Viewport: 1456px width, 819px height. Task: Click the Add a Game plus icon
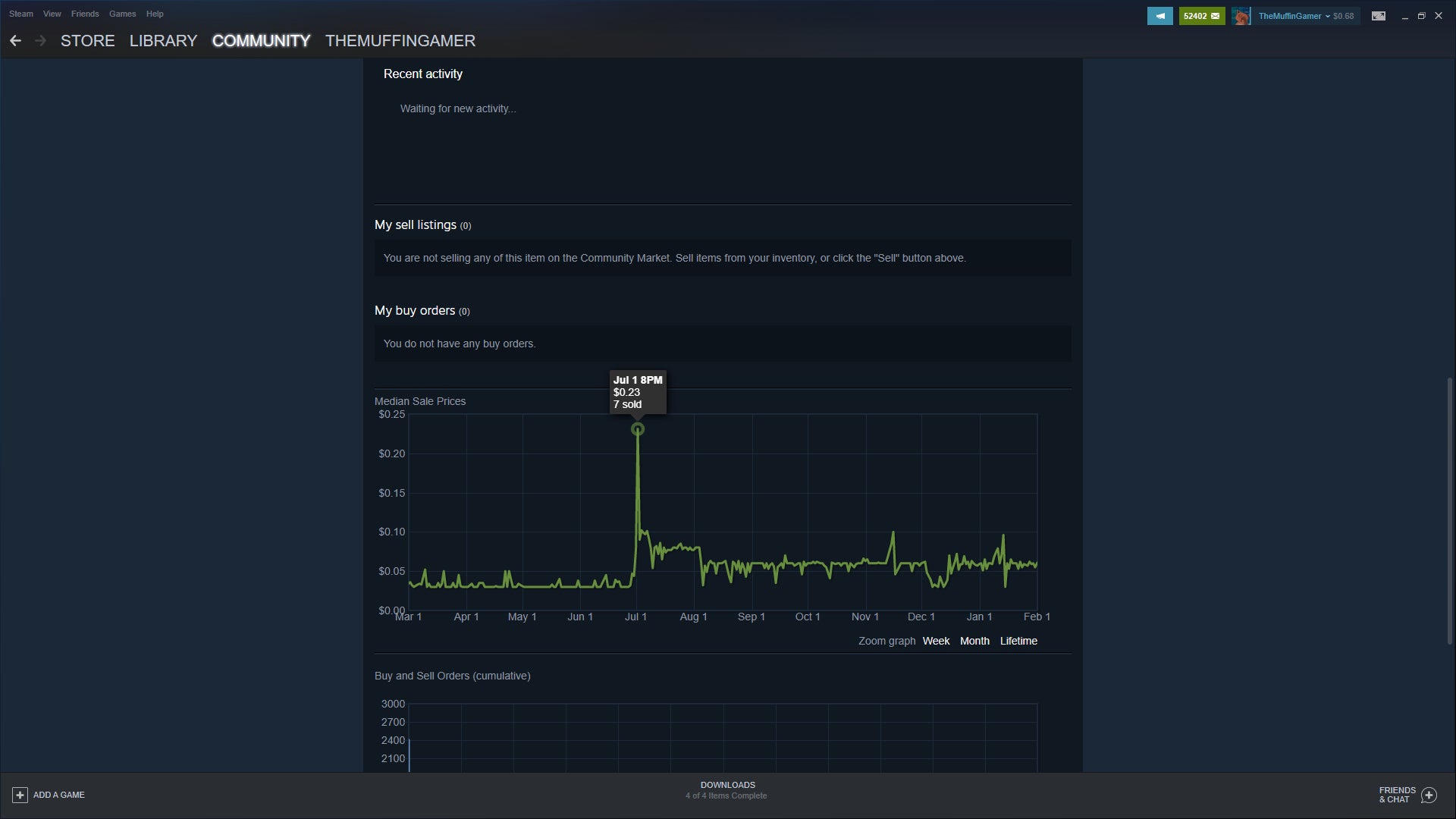[20, 795]
